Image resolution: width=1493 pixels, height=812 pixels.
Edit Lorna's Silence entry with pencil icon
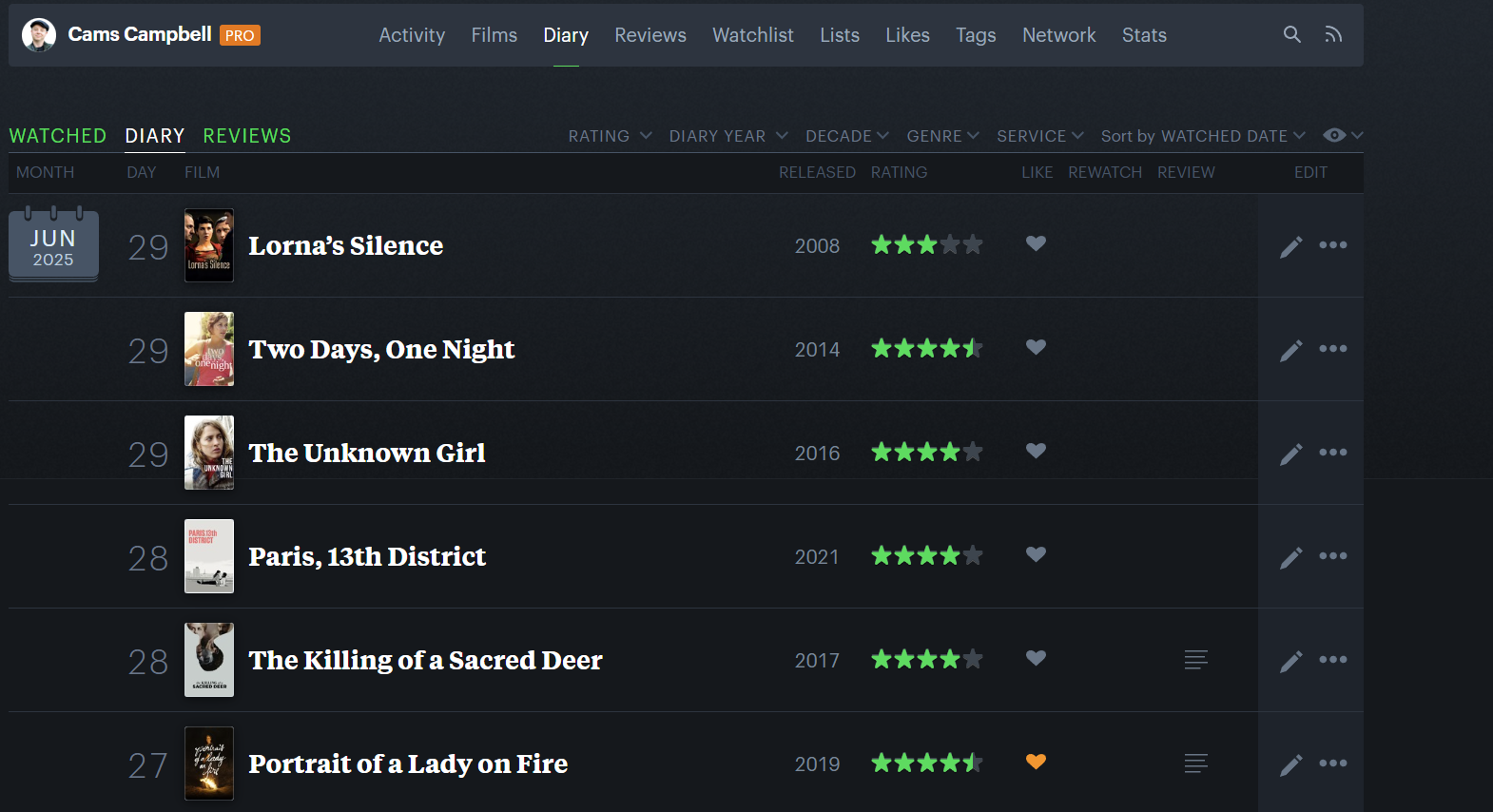1290,247
